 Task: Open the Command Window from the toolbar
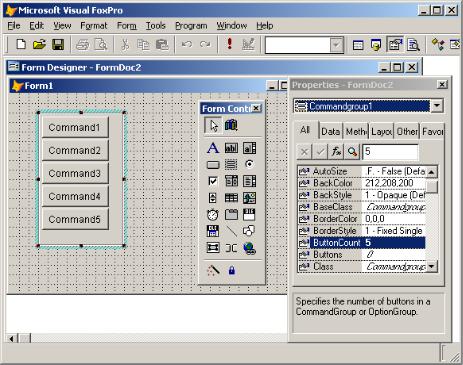[x=358, y=45]
